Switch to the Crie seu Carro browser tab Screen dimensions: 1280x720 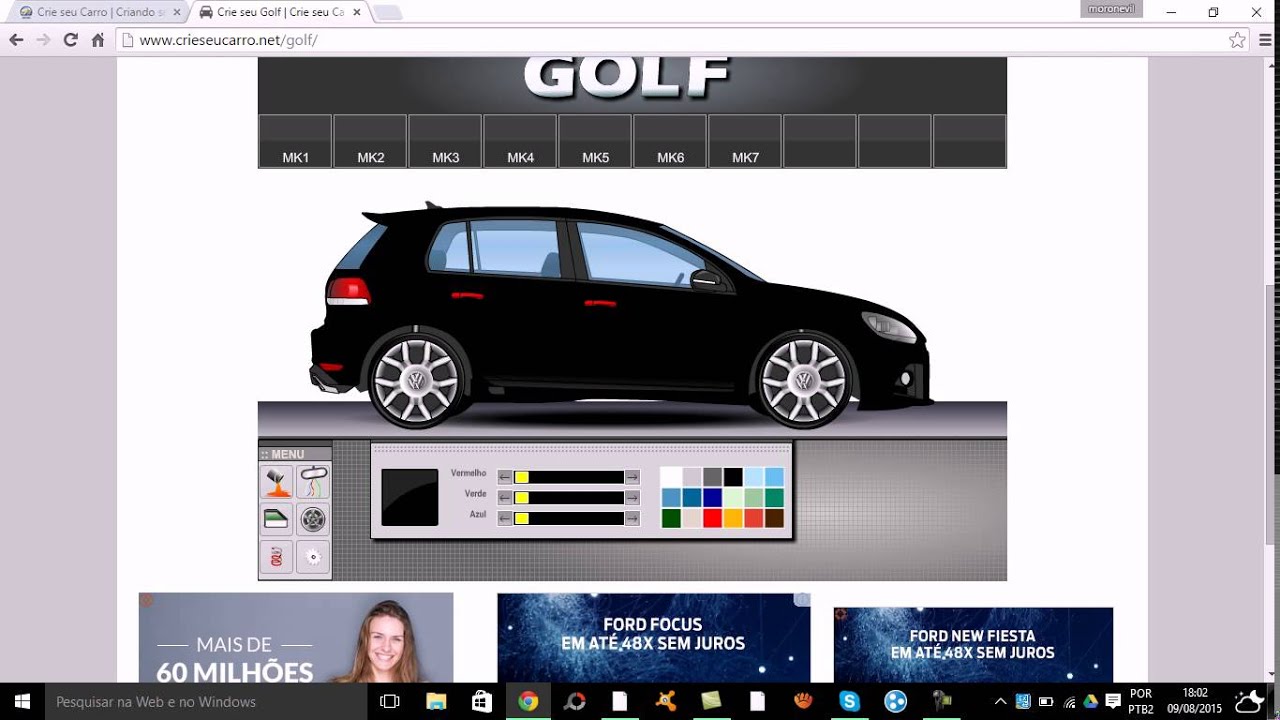coord(95,12)
